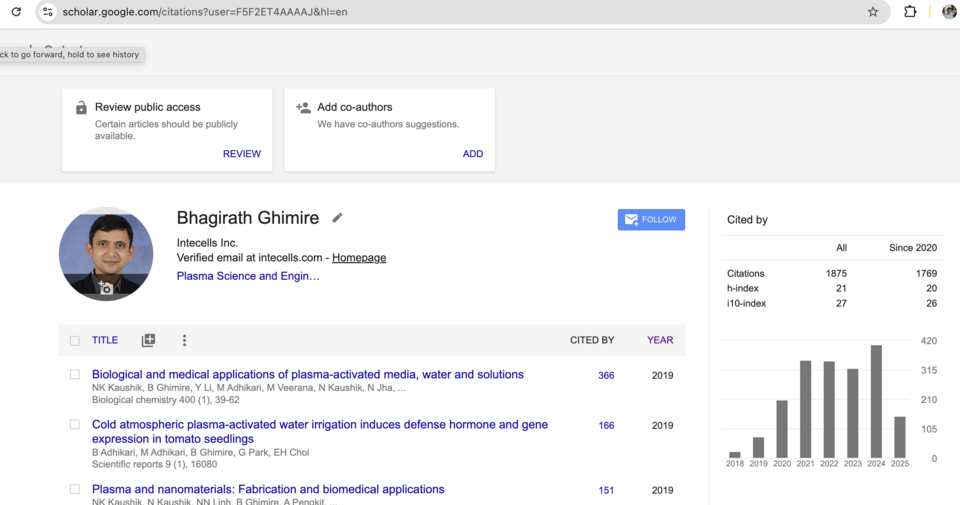Reload the page with the refresh icon

17,12
